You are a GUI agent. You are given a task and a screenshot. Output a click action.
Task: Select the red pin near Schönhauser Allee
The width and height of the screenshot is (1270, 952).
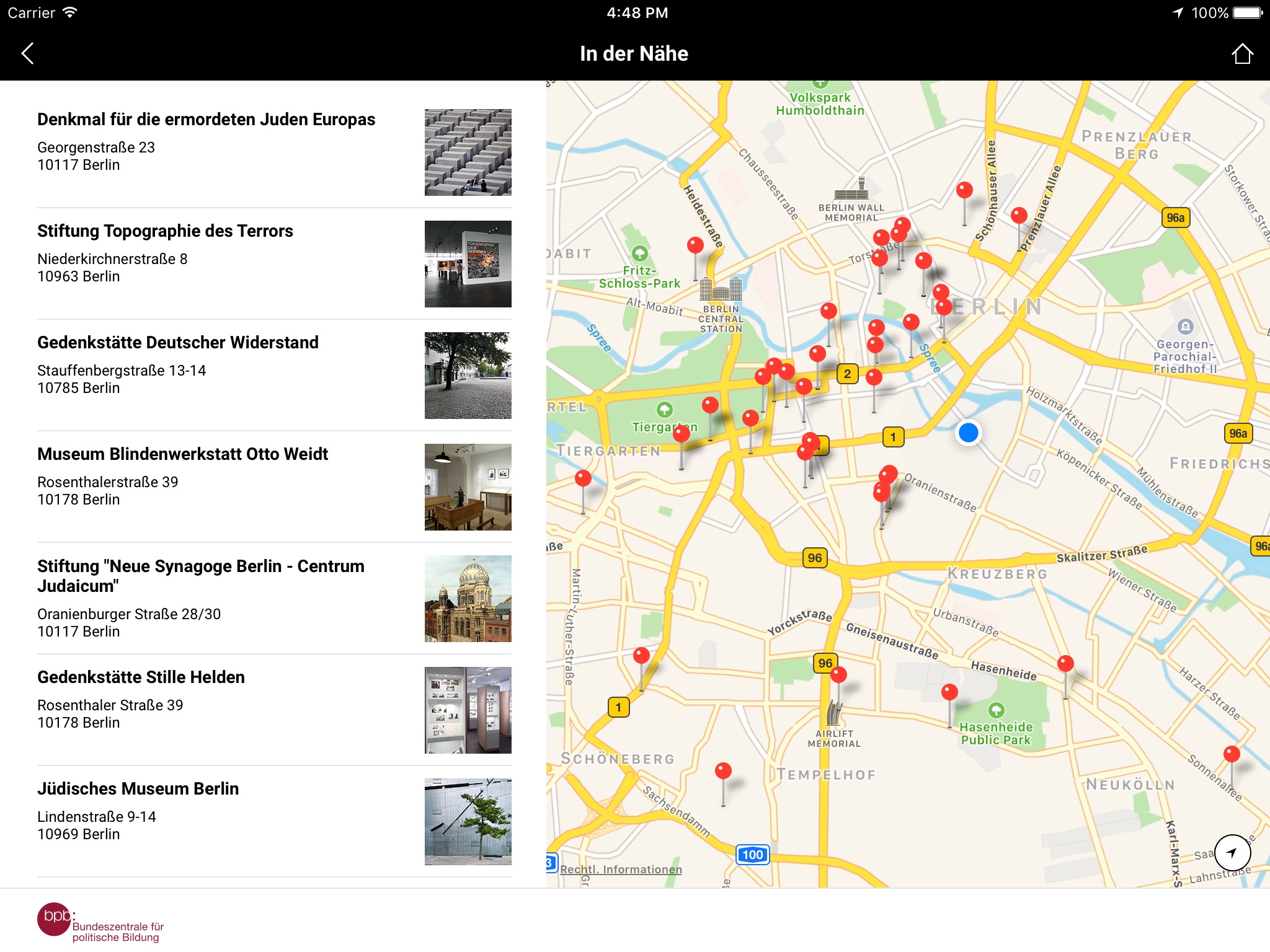pos(964,190)
